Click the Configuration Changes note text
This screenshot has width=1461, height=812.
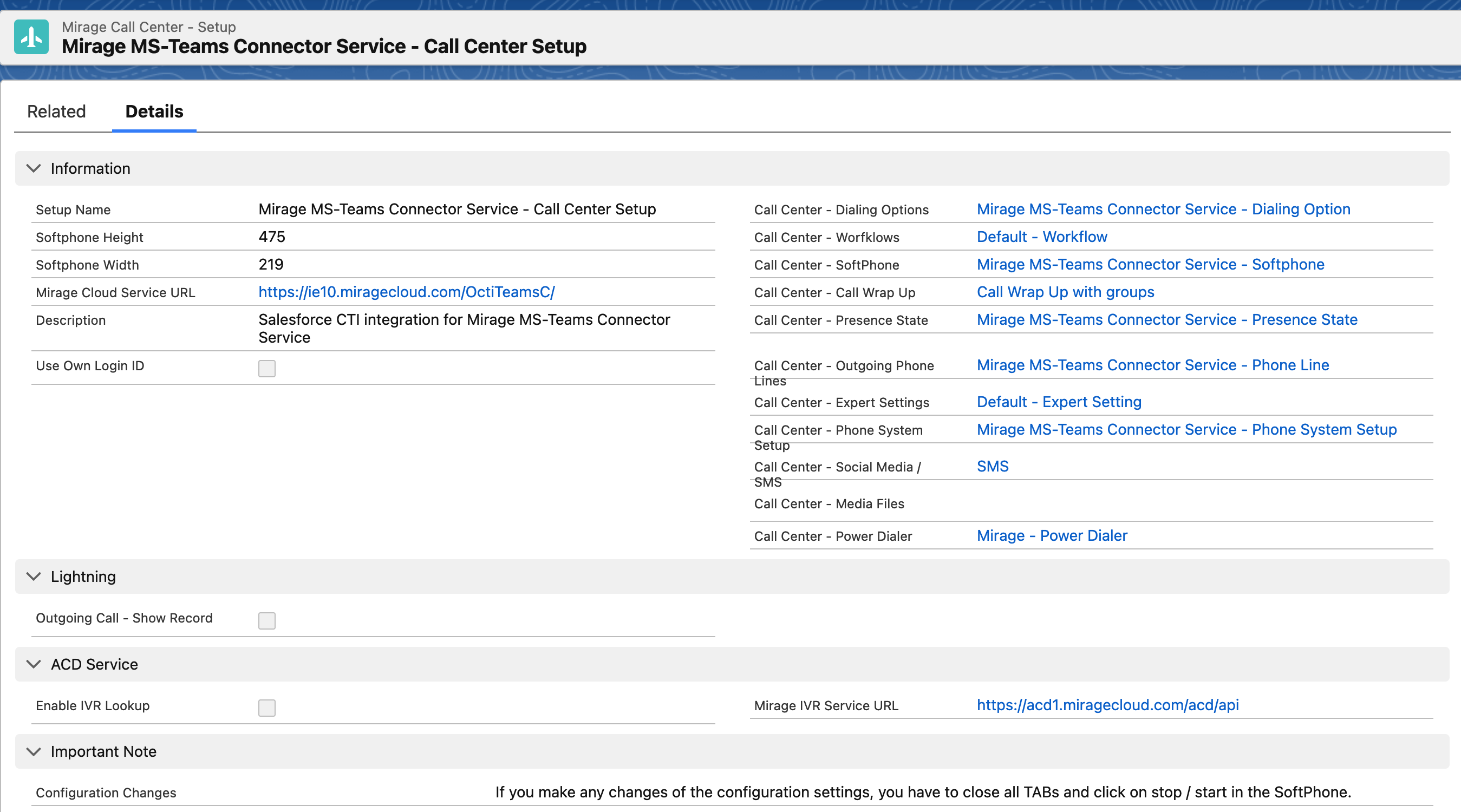(x=923, y=792)
